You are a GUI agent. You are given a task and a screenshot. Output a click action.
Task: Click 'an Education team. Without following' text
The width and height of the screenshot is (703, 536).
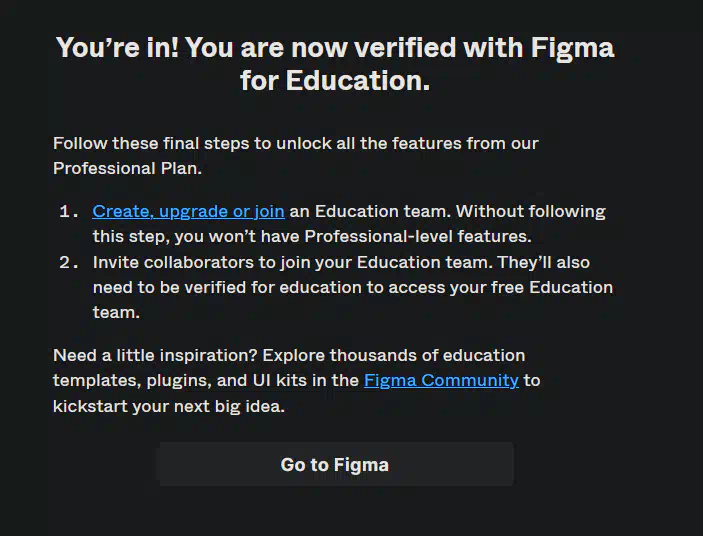(x=447, y=212)
